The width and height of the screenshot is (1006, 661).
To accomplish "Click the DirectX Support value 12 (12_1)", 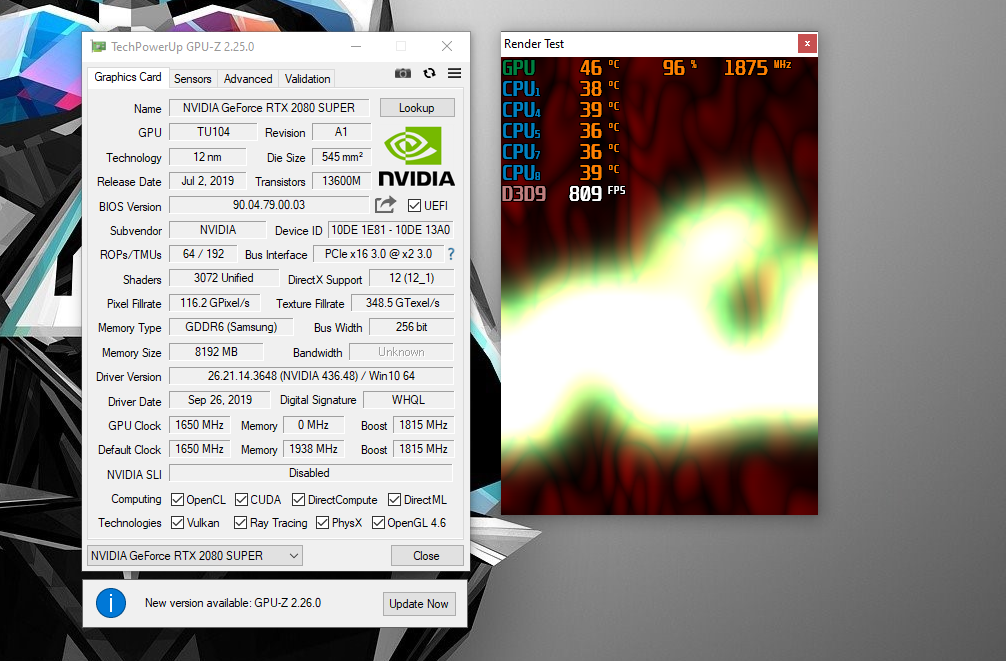I will coord(412,279).
